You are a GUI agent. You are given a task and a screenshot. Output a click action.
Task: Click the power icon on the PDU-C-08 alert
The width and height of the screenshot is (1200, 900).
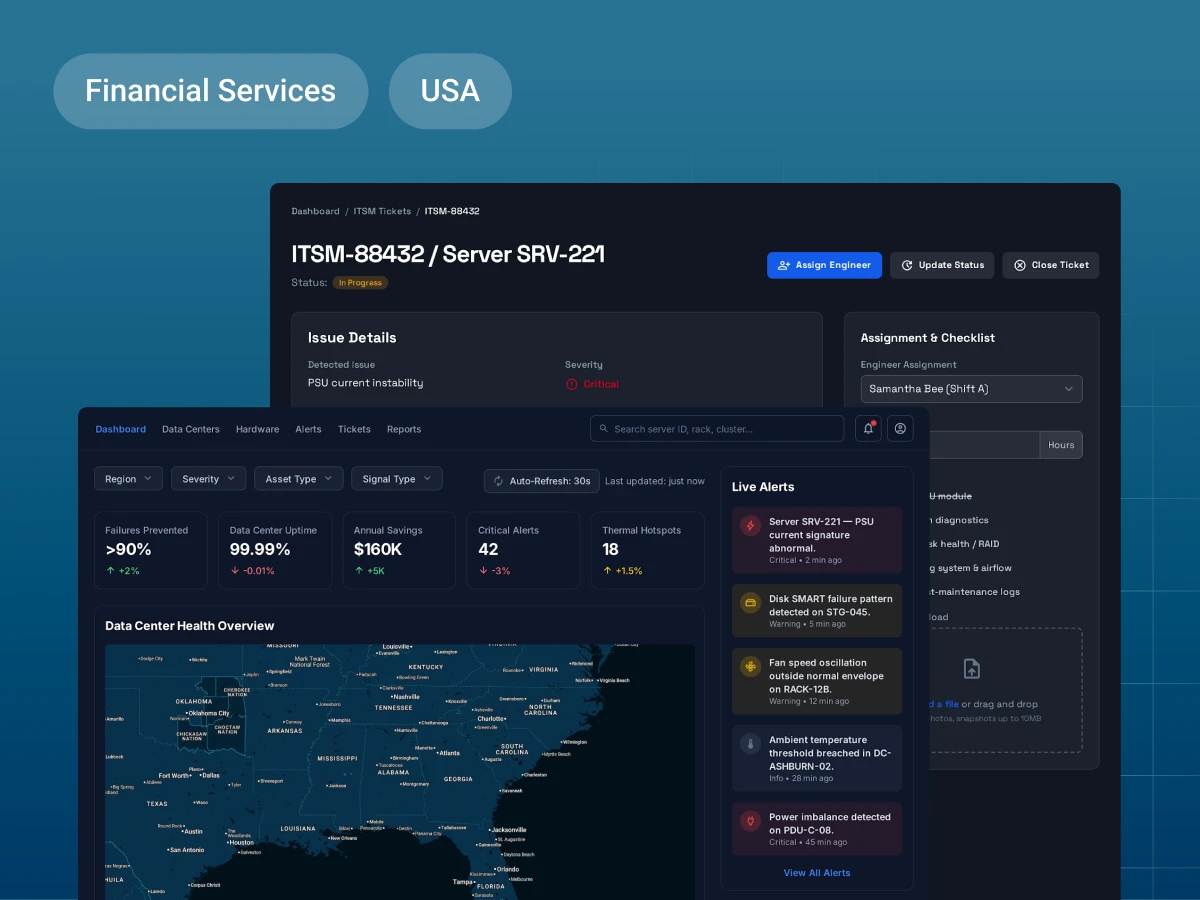tap(748, 820)
